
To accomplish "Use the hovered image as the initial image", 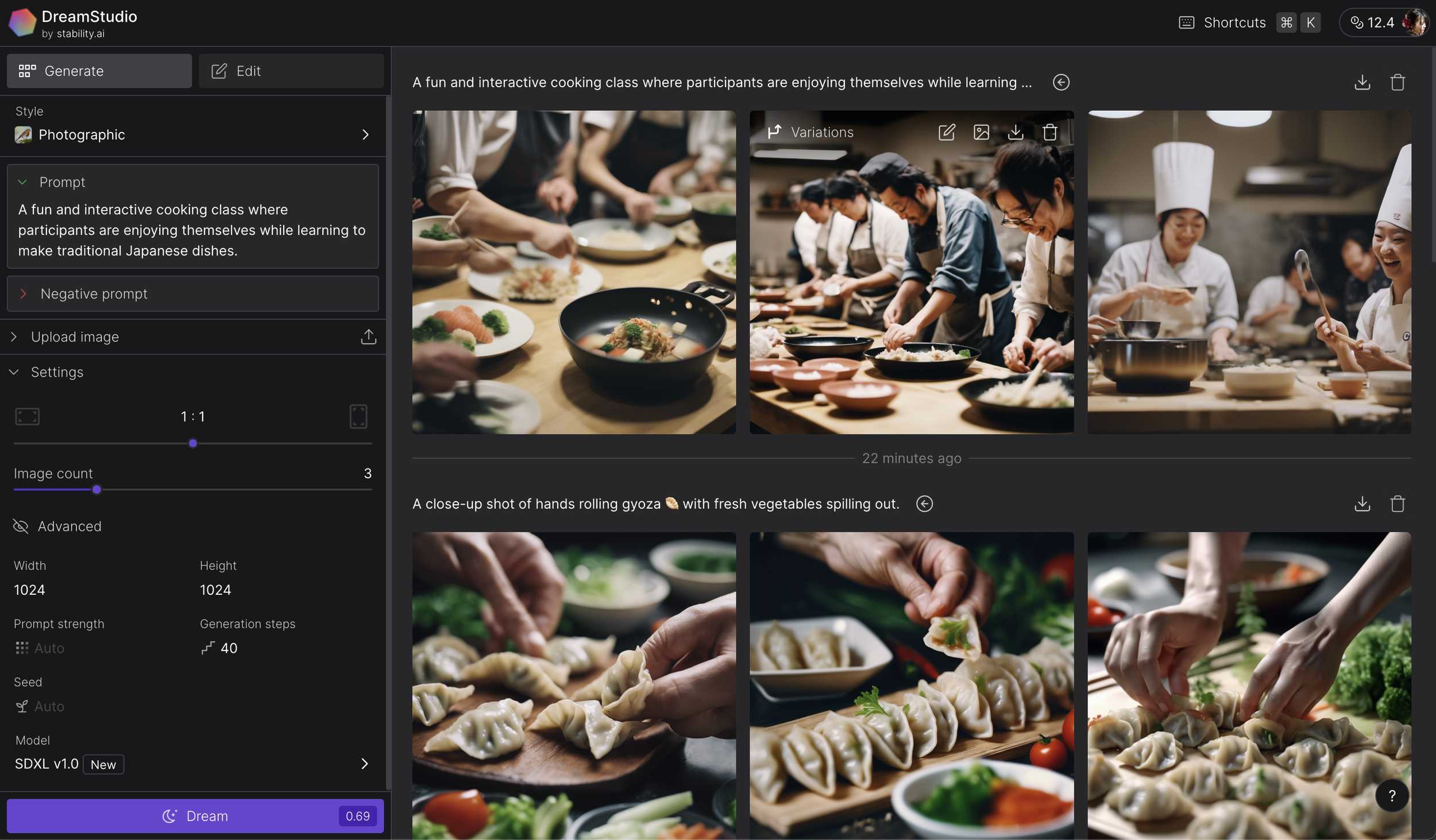I will tap(981, 132).
